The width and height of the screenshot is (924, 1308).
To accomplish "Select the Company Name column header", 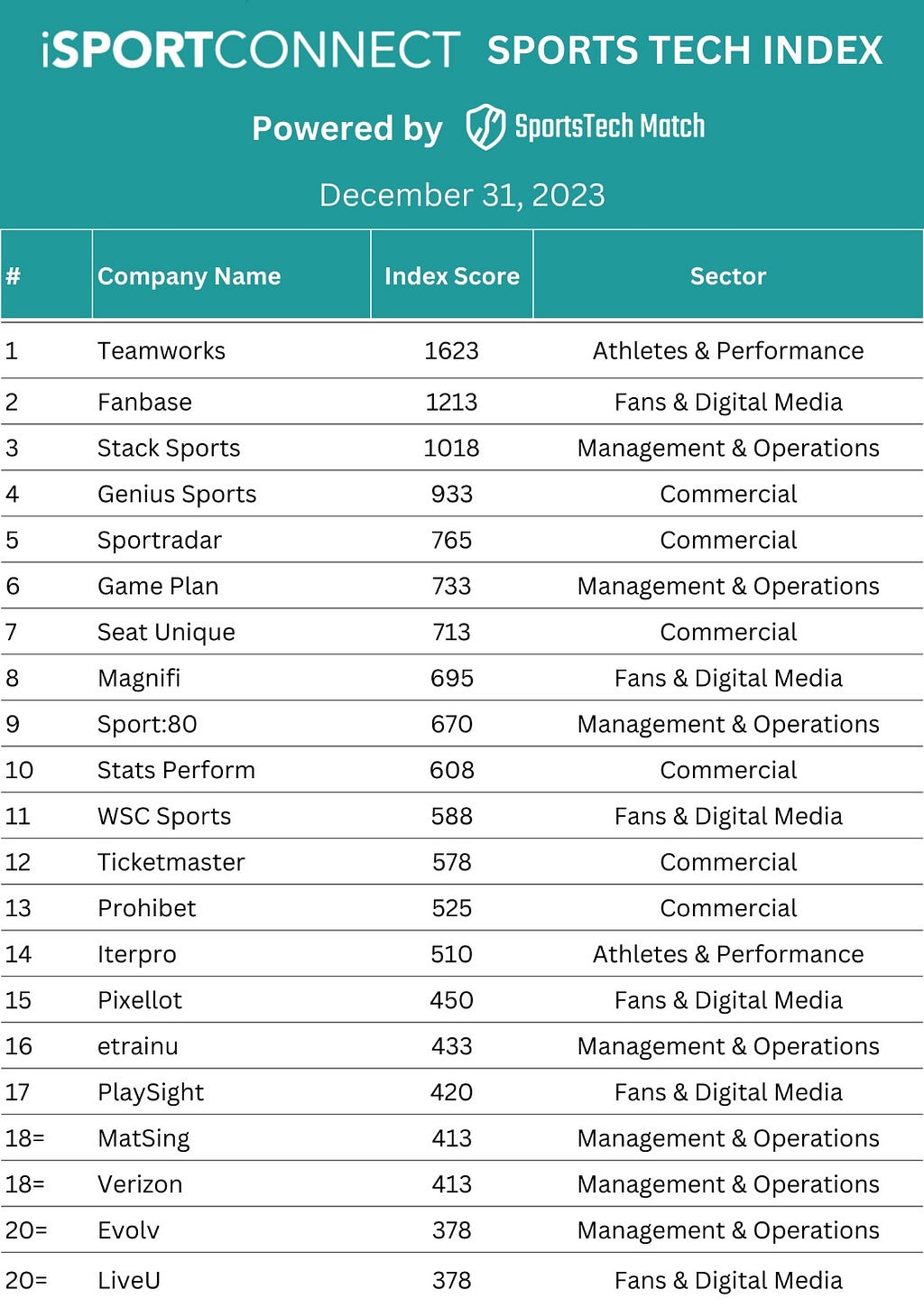I will click(x=189, y=276).
